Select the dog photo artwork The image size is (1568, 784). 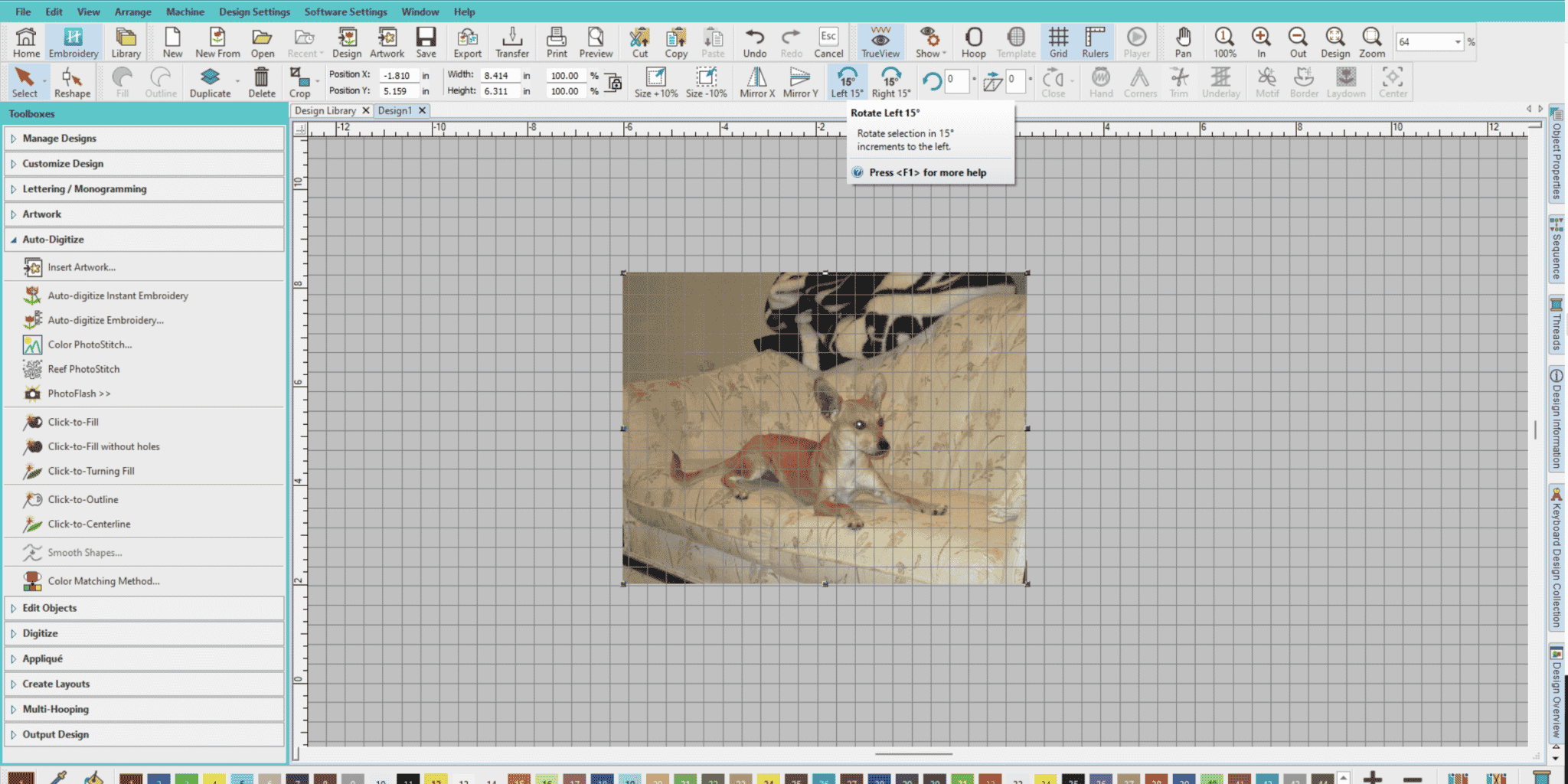pos(825,428)
